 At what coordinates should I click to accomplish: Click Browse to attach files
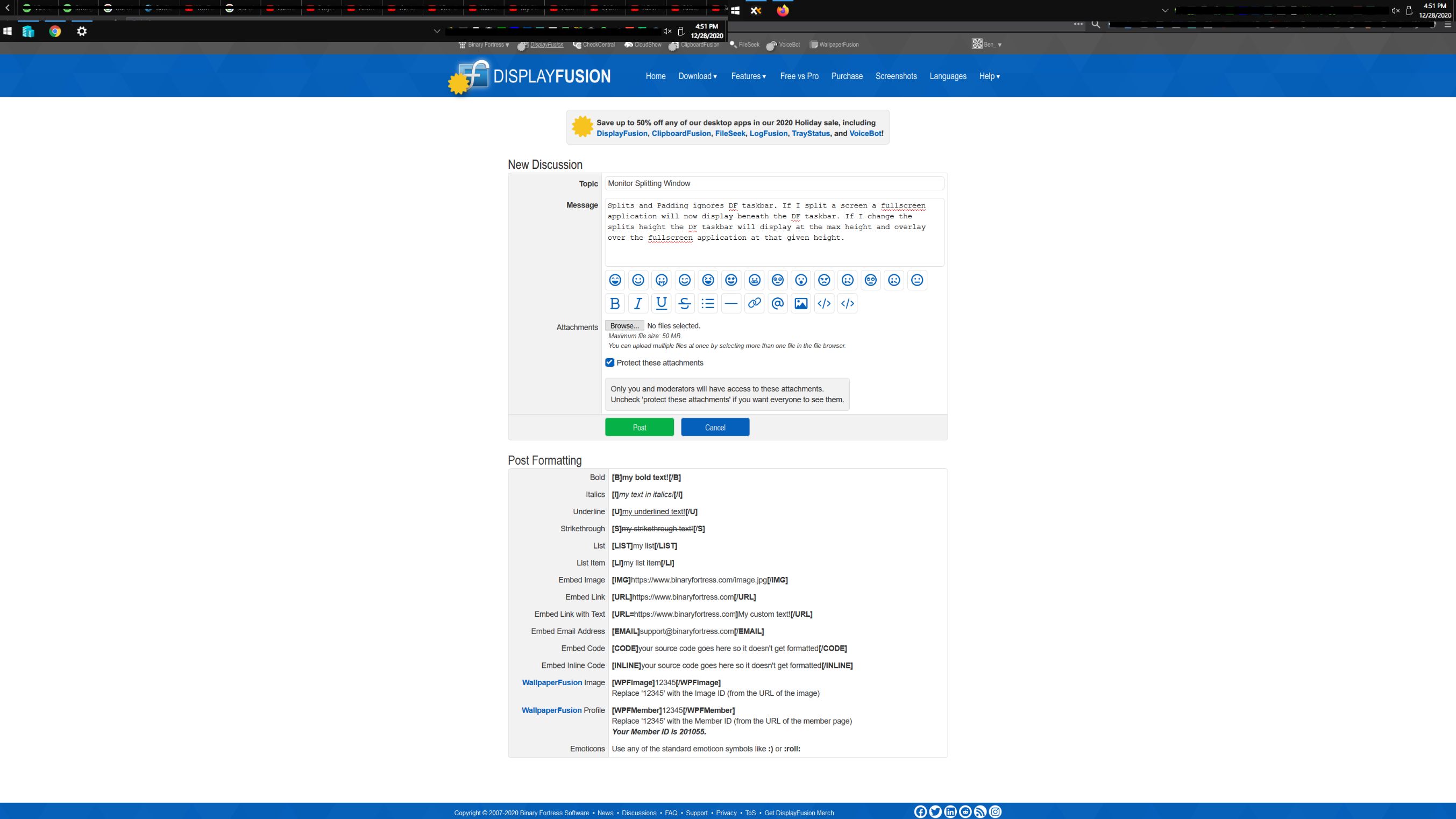pyautogui.click(x=624, y=325)
